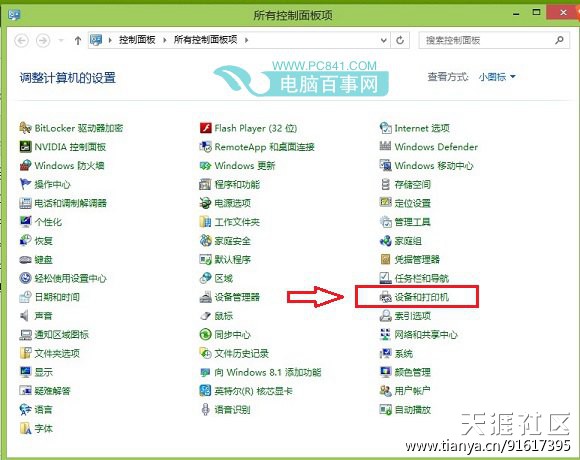The width and height of the screenshot is (580, 460).
Task: Open 向 Windows 8.1 添加功能 link
Action: click(268, 372)
